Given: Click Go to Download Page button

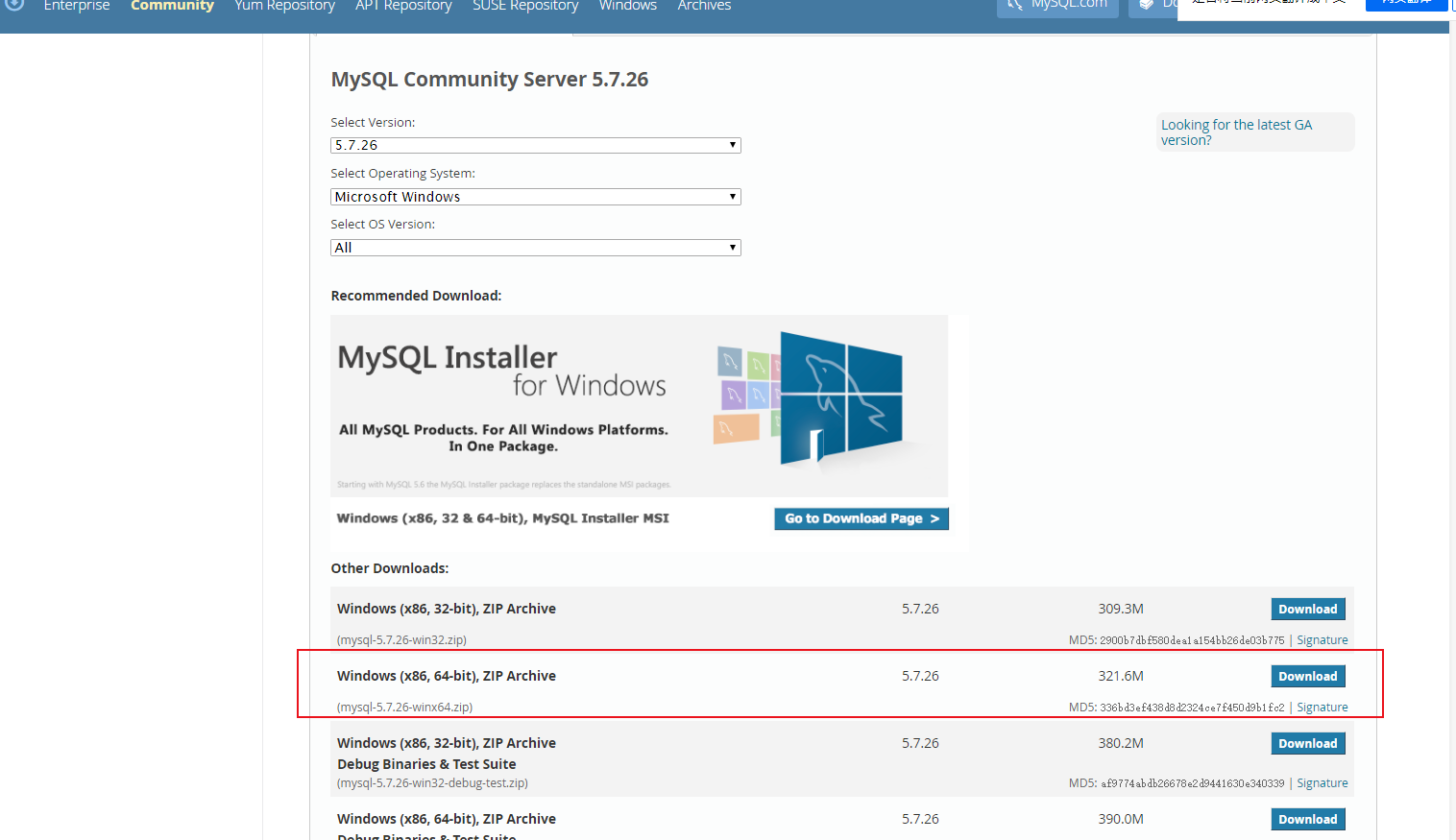Looking at the screenshot, I should [861, 518].
